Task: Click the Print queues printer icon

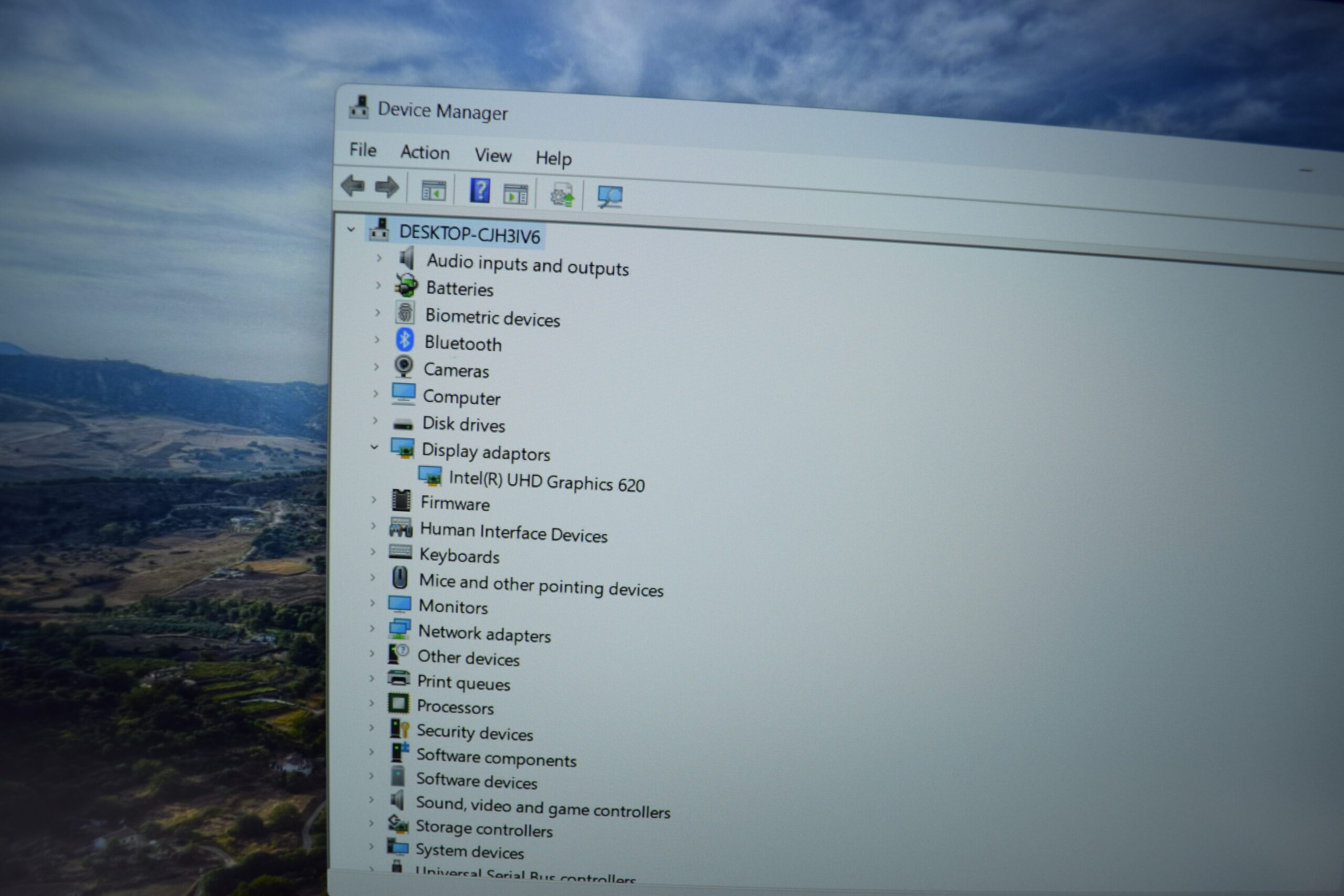Action: pyautogui.click(x=398, y=678)
